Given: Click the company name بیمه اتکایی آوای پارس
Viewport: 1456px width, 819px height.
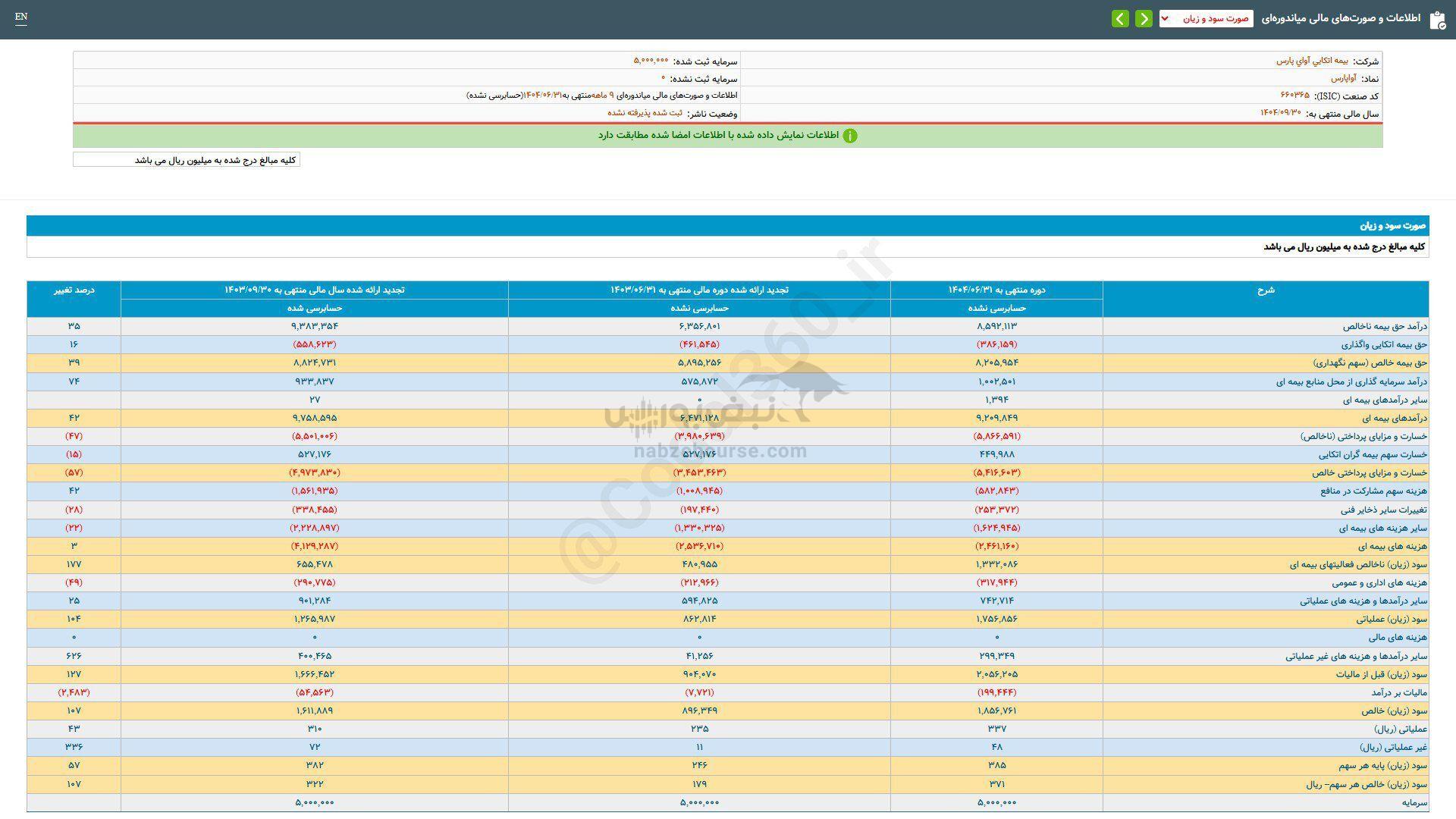Looking at the screenshot, I should (1311, 61).
